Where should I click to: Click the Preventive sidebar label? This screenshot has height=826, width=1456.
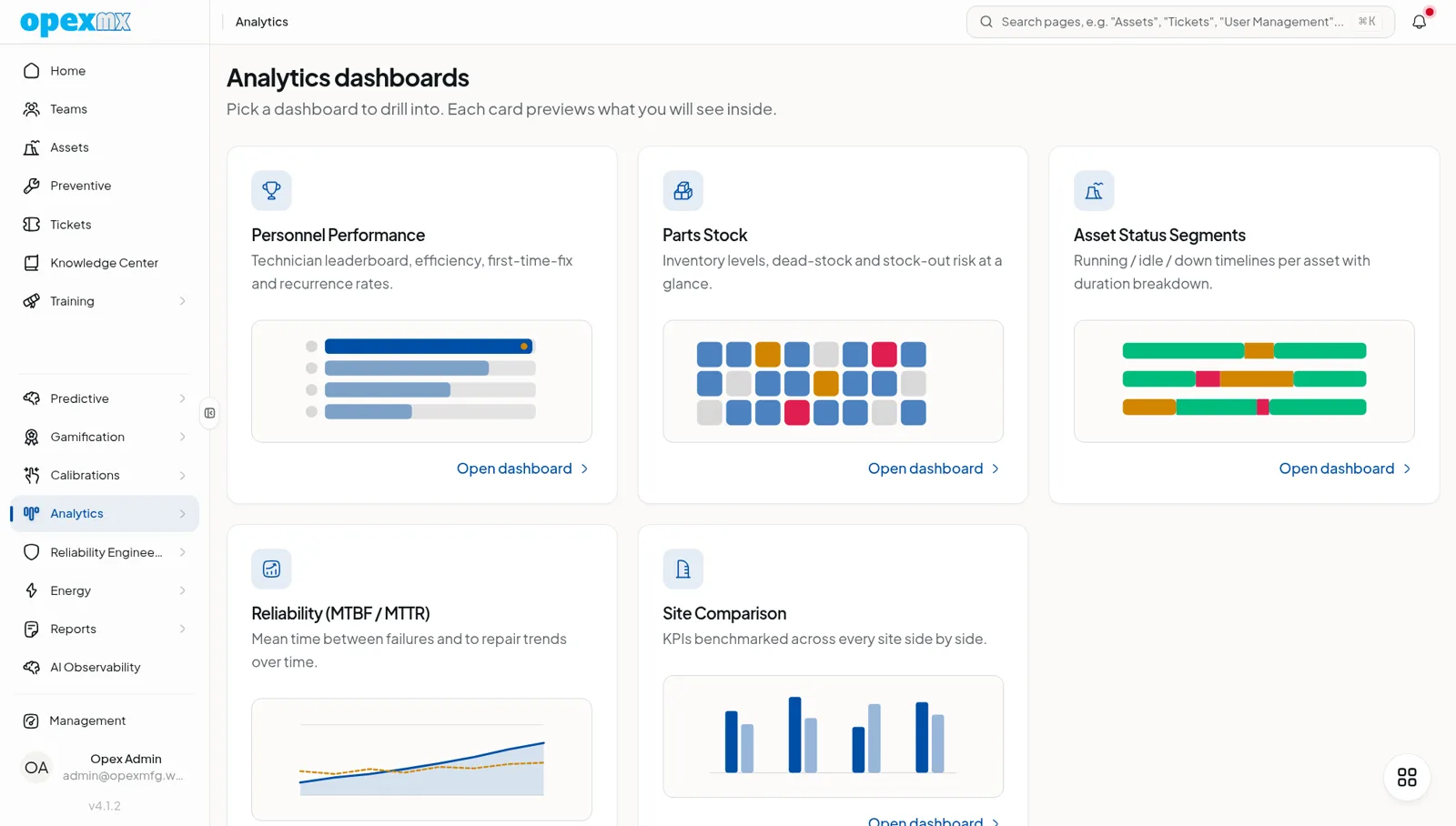pos(81,186)
